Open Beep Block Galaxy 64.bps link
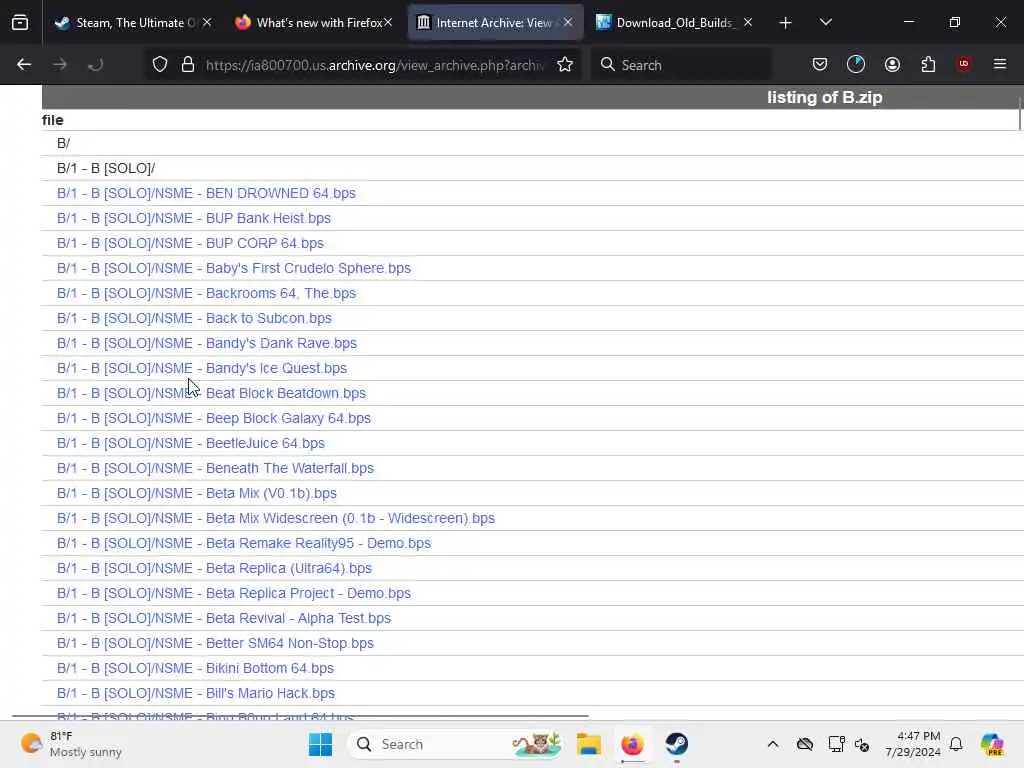The image size is (1024, 768). [x=214, y=418]
